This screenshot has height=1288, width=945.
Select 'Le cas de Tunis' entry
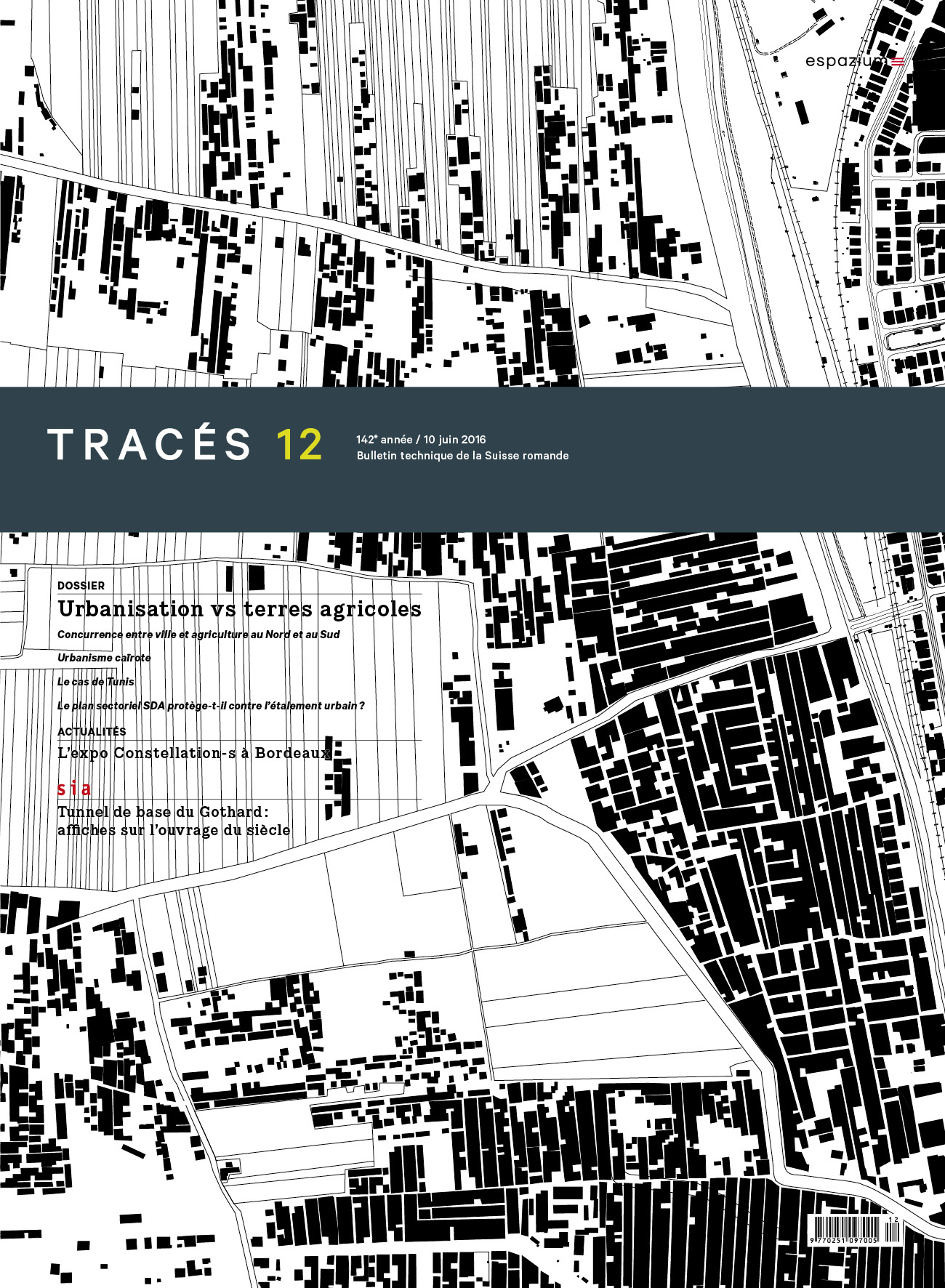click(x=96, y=682)
